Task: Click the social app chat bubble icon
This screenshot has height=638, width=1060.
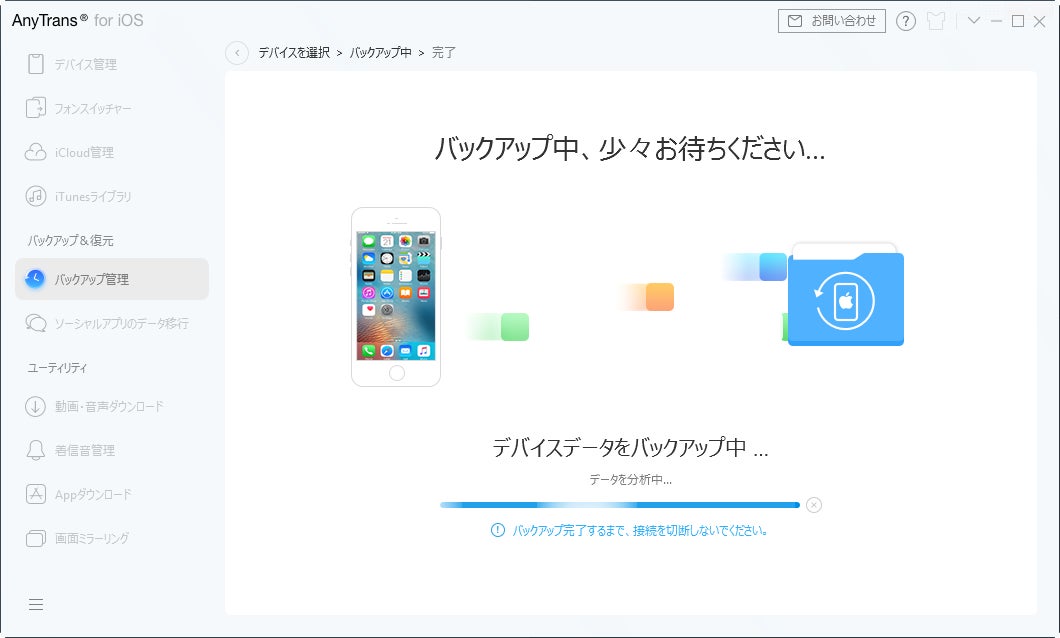Action: tap(36, 323)
